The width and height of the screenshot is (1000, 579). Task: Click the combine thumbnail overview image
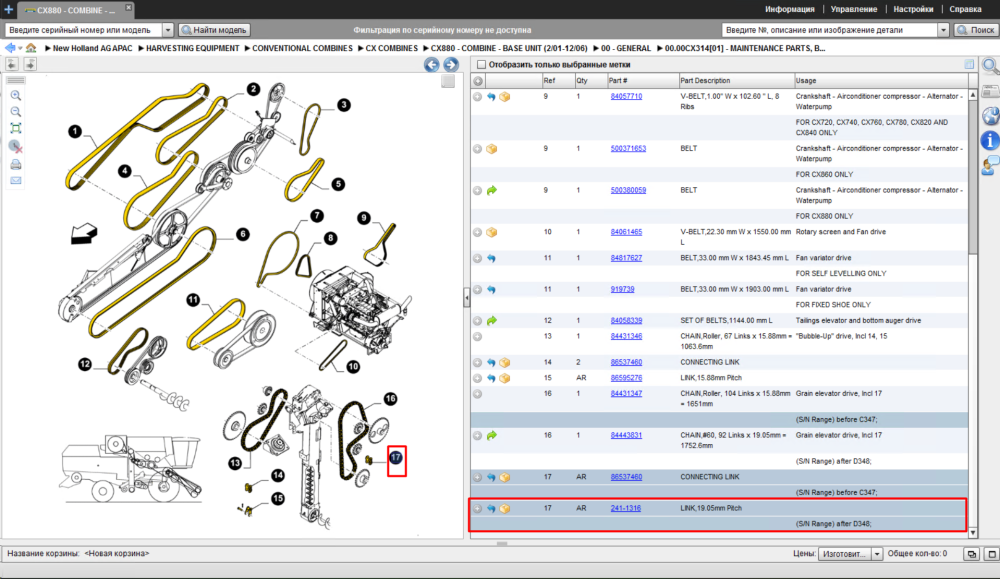coord(131,469)
